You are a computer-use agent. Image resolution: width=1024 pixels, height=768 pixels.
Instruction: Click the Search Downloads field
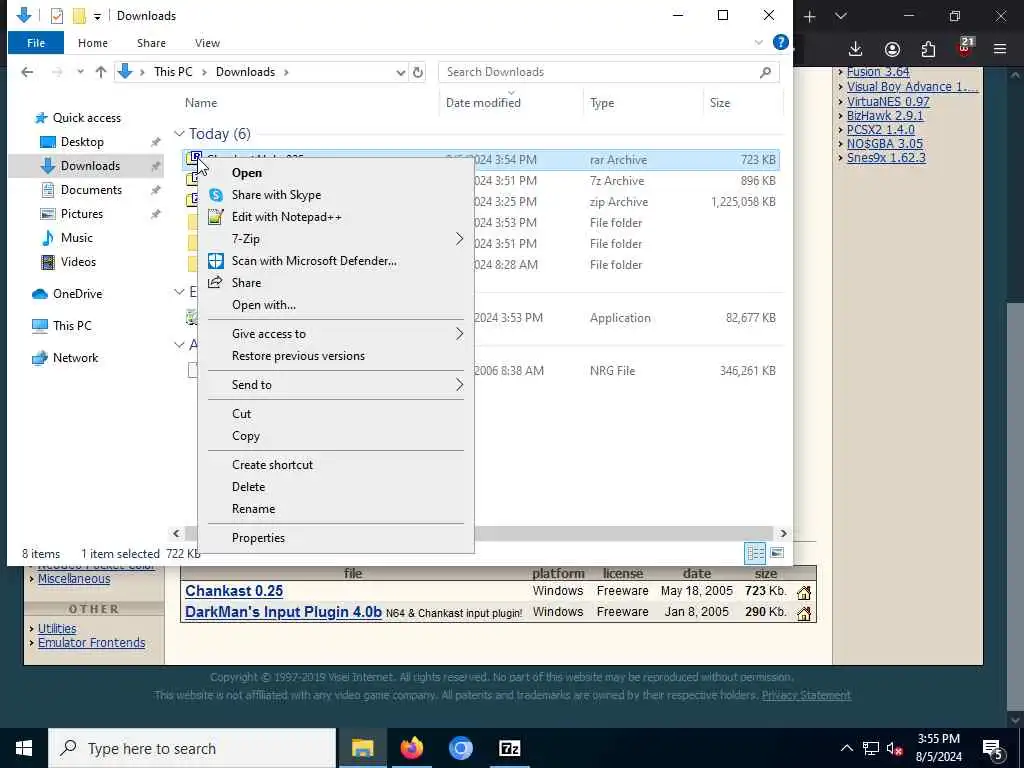(x=609, y=72)
